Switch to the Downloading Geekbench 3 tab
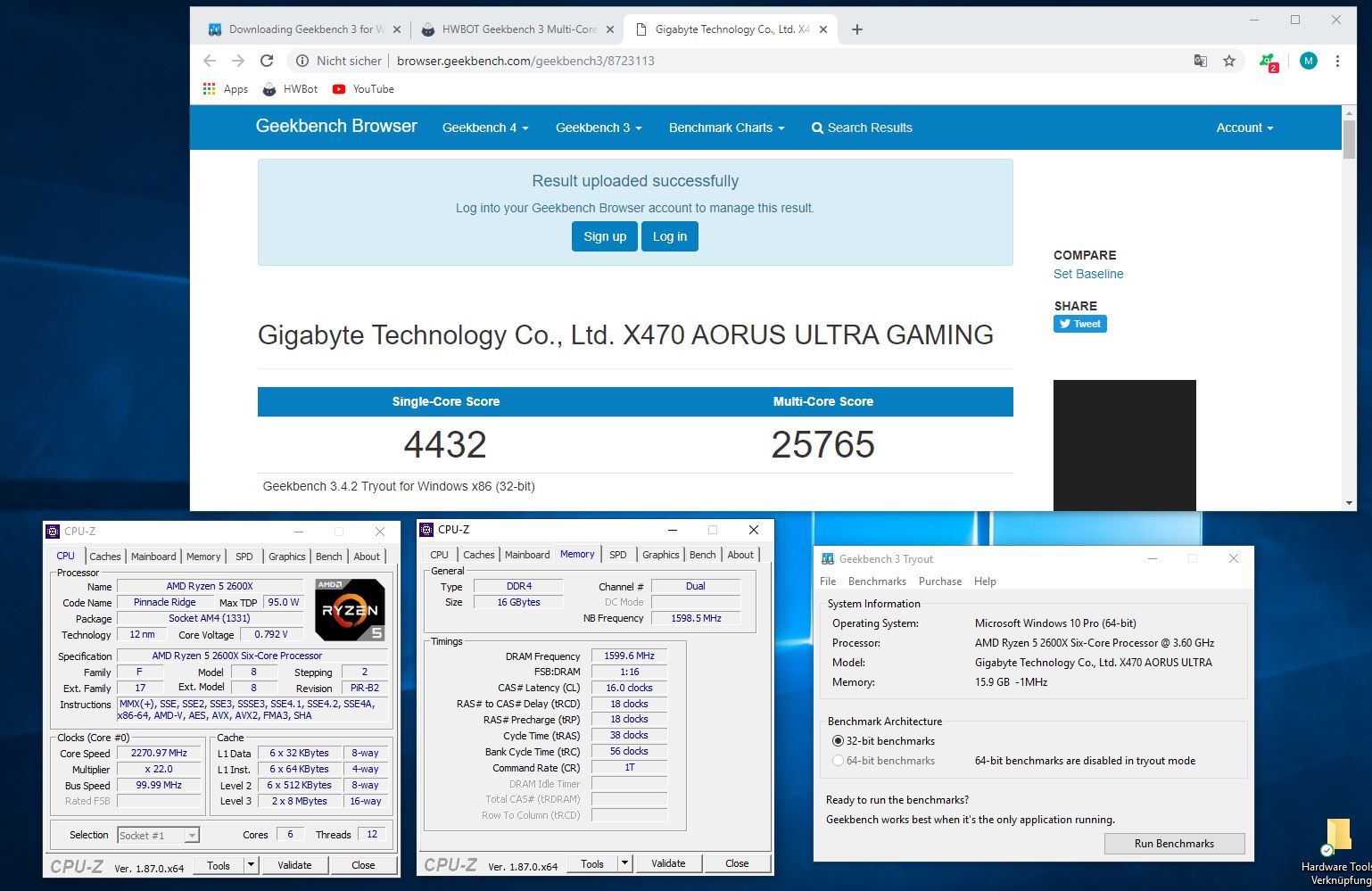Viewport: 1372px width, 891px height. coord(305,29)
